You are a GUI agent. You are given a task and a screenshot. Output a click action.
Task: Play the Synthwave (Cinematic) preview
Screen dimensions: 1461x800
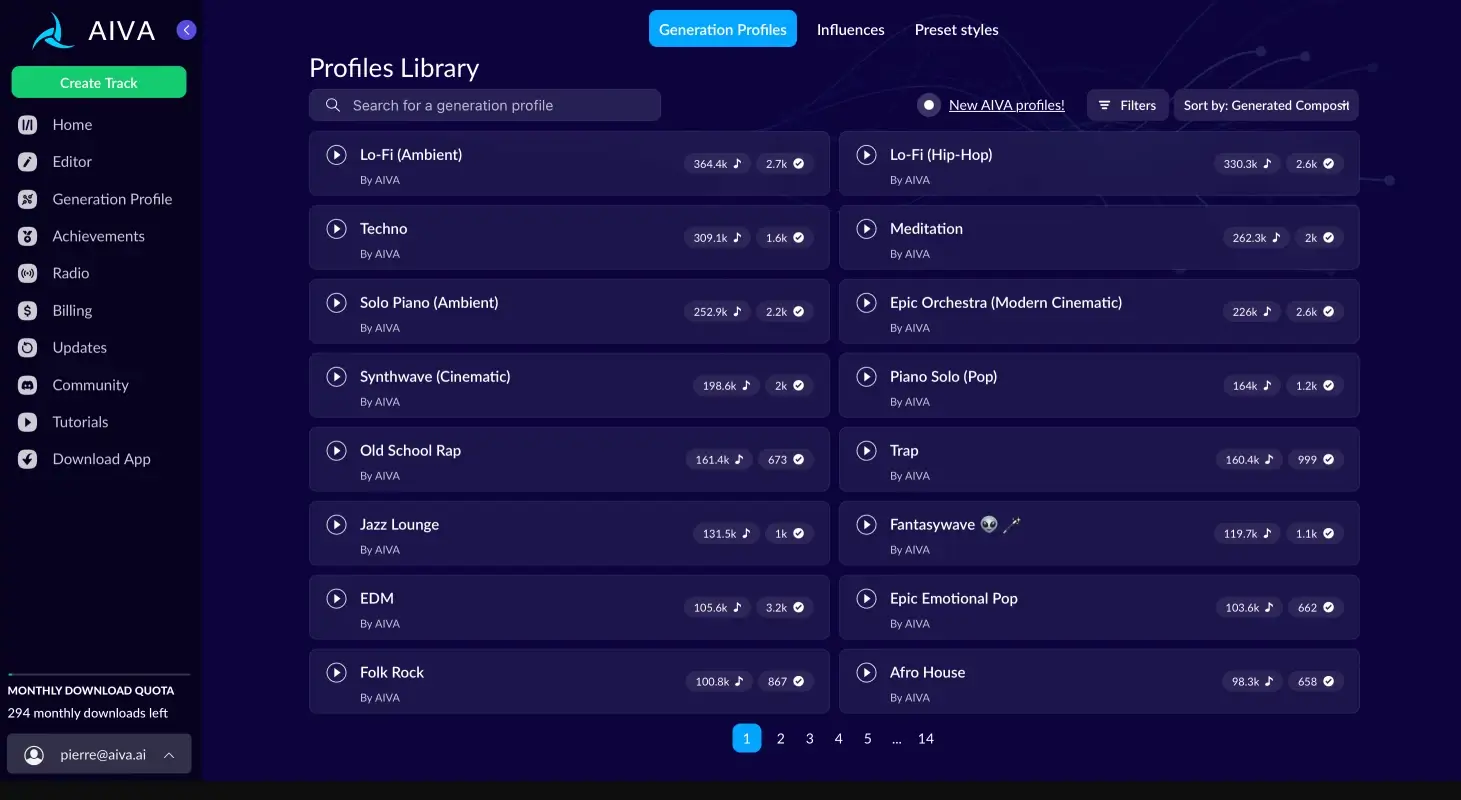337,377
